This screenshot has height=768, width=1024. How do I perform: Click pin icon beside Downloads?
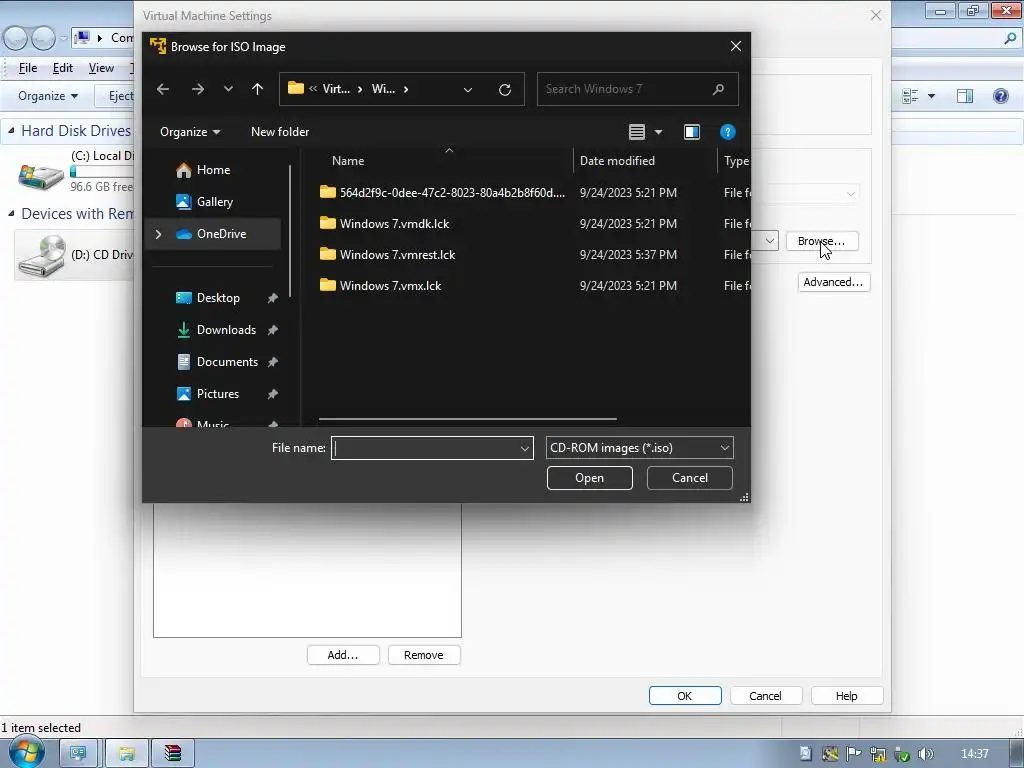coord(272,330)
